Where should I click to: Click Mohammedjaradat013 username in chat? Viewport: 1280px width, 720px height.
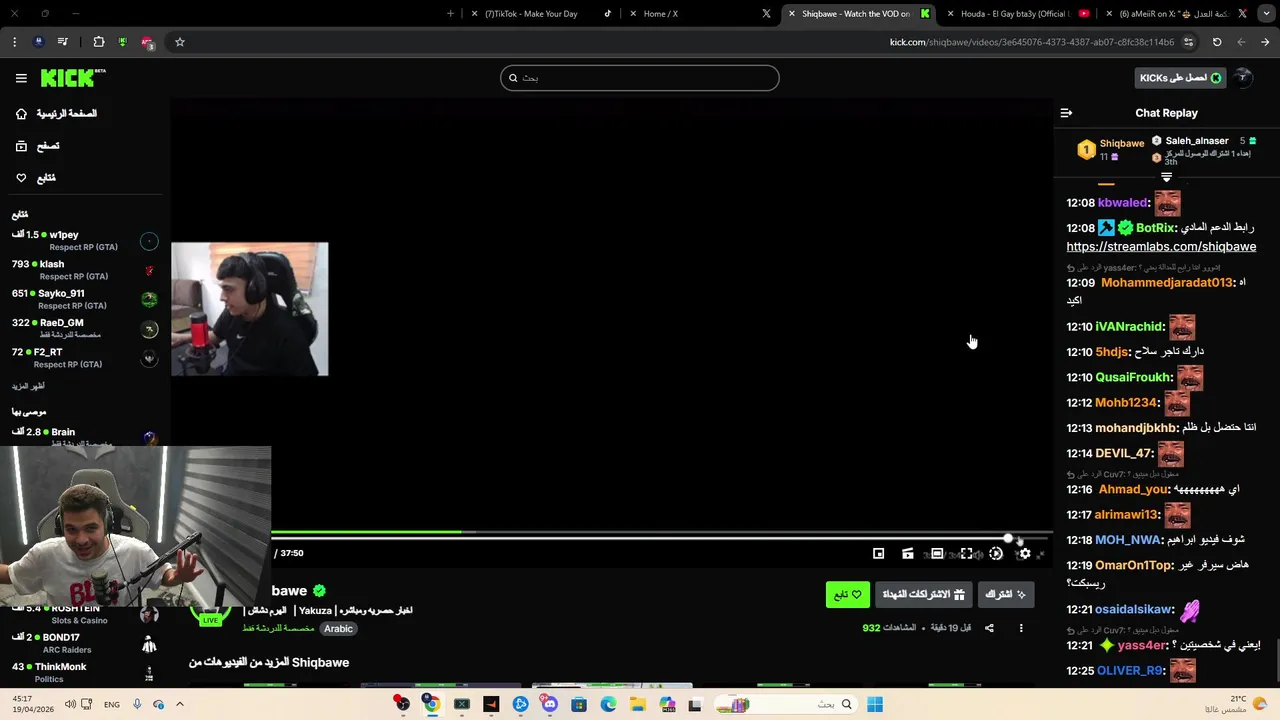click(1167, 283)
